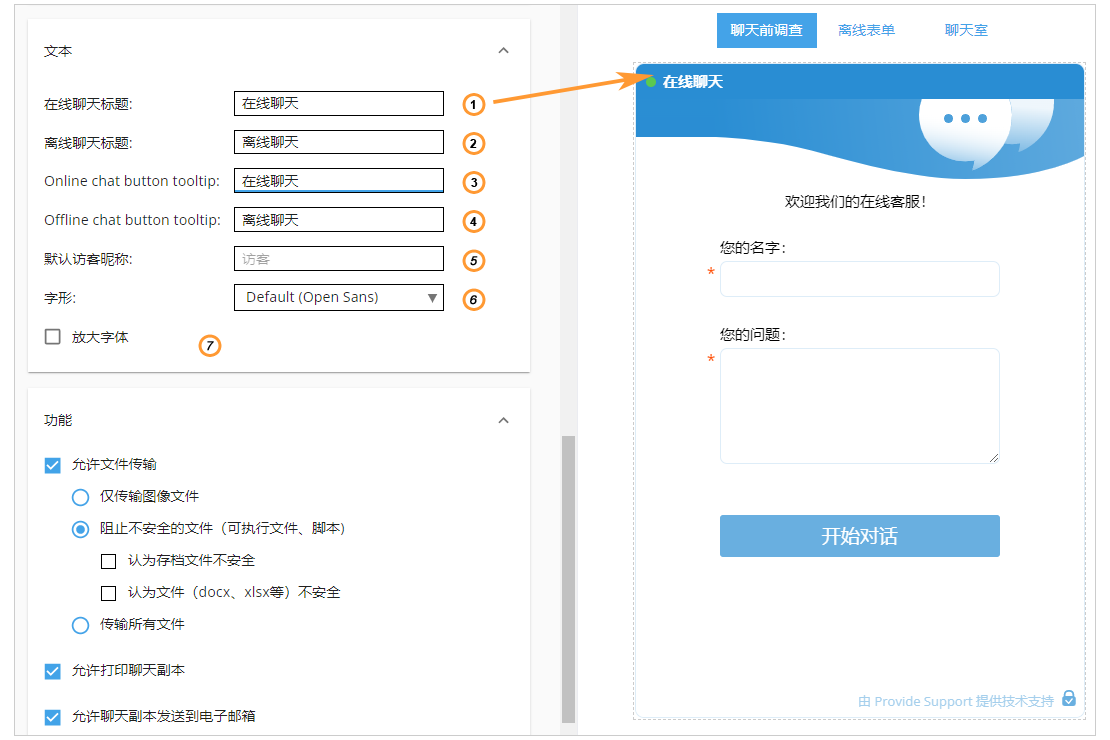Click the 在线聊天标题 input field

click(x=339, y=103)
